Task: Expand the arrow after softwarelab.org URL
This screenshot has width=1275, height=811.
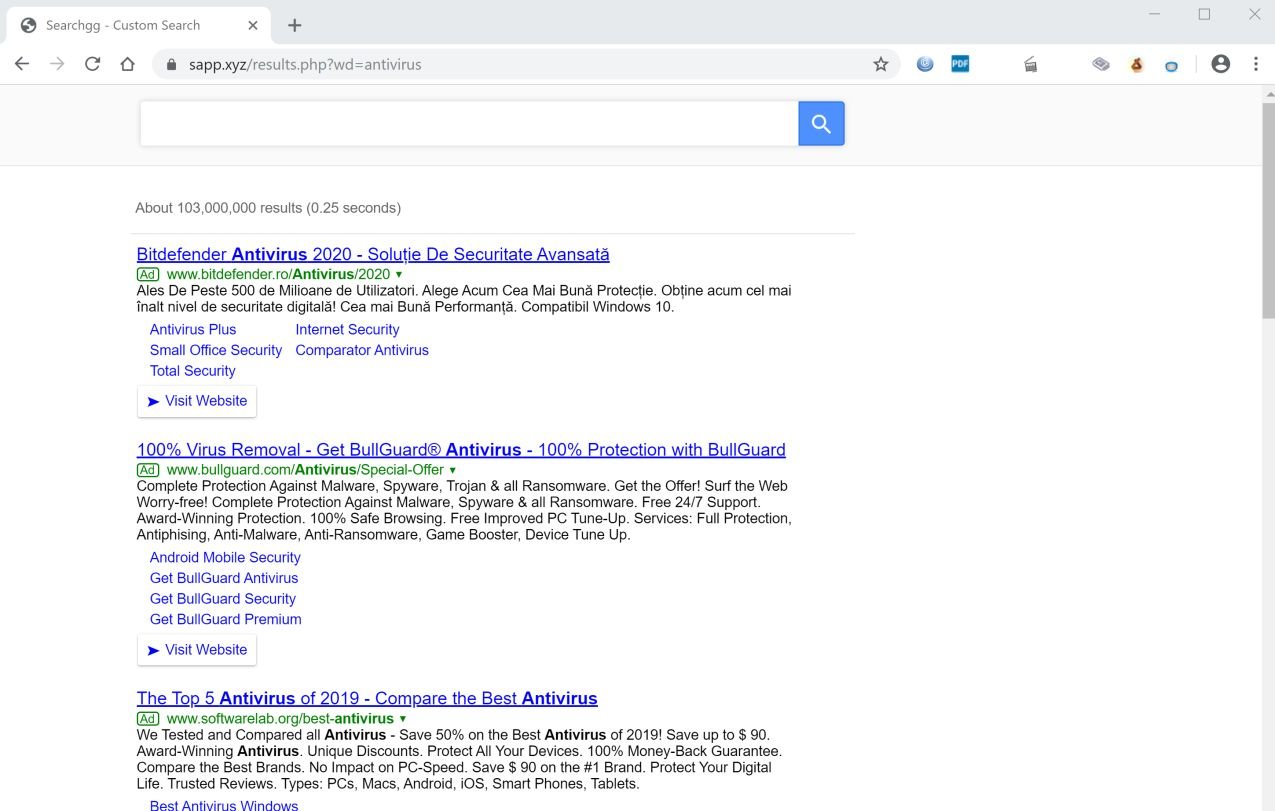Action: pos(403,719)
